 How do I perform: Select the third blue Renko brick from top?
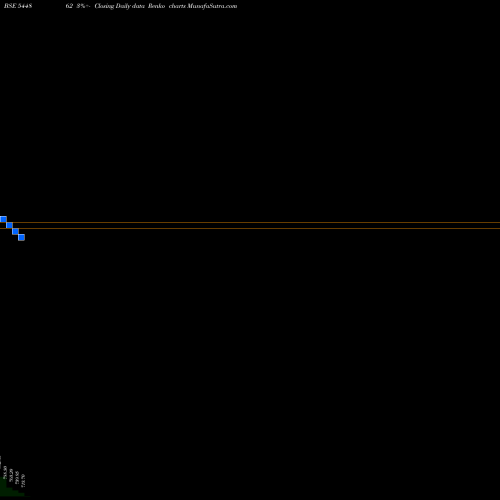(15, 231)
